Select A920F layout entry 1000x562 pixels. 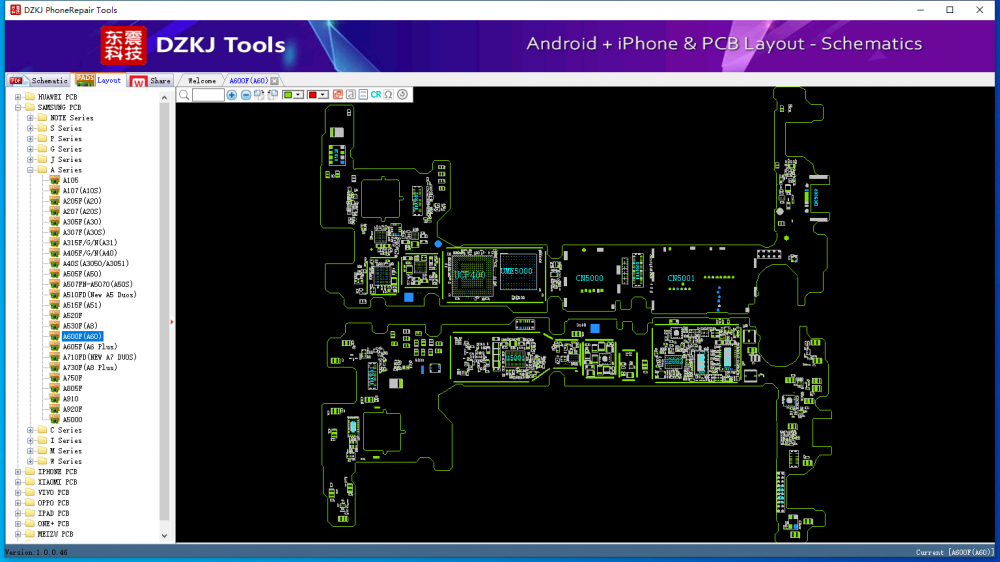[x=72, y=409]
